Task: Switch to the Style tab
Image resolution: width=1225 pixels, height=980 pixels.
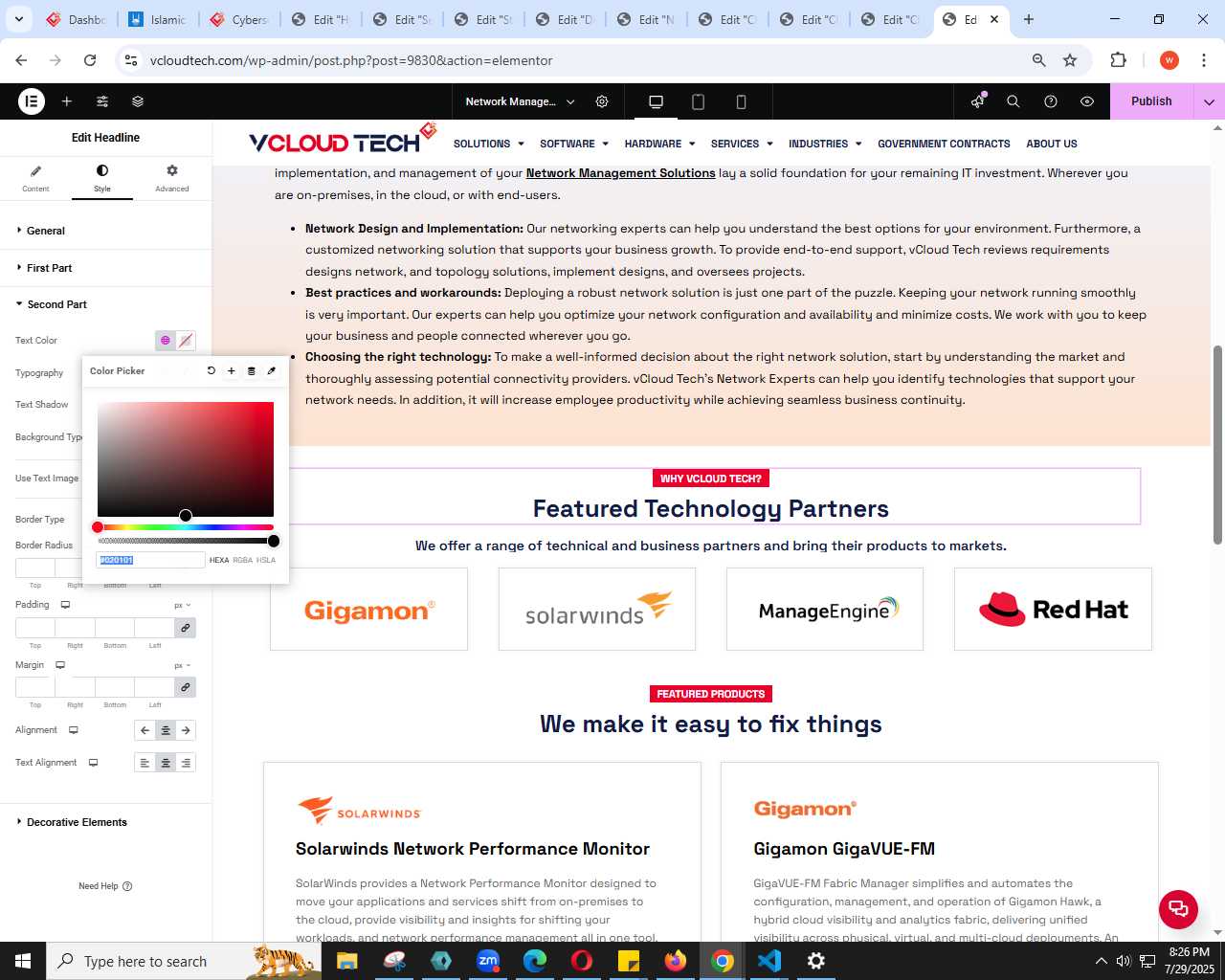Action: tap(102, 178)
